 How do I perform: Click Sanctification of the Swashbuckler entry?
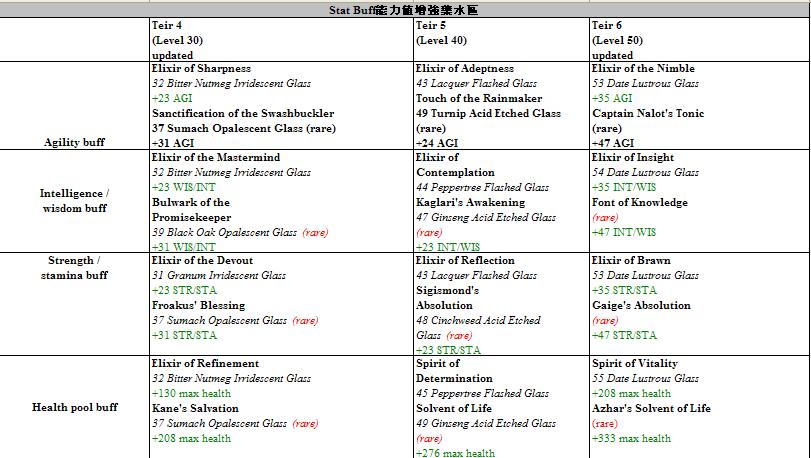(x=243, y=114)
